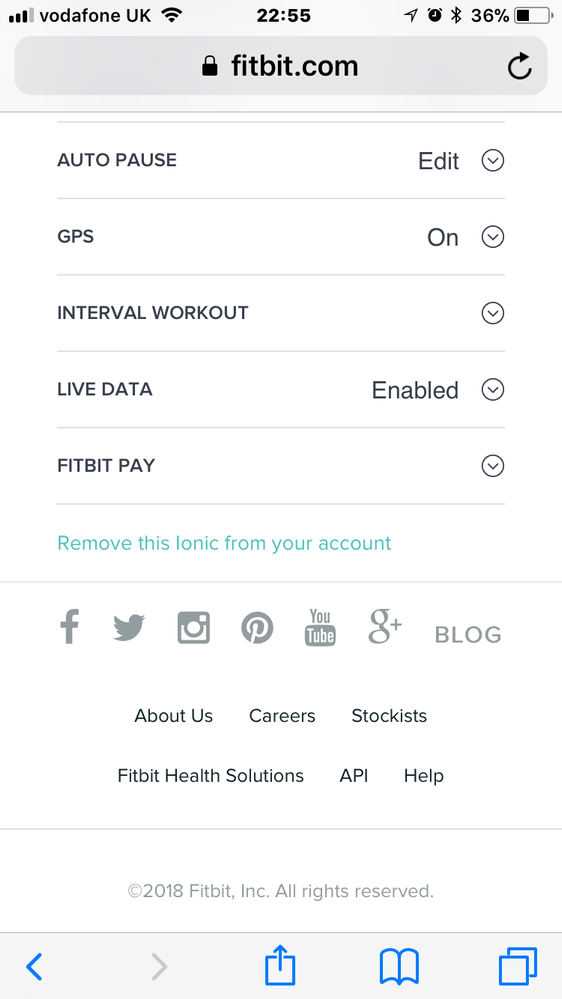Reload the page with refresh icon
Image resolution: width=562 pixels, height=999 pixels.
coord(519,66)
